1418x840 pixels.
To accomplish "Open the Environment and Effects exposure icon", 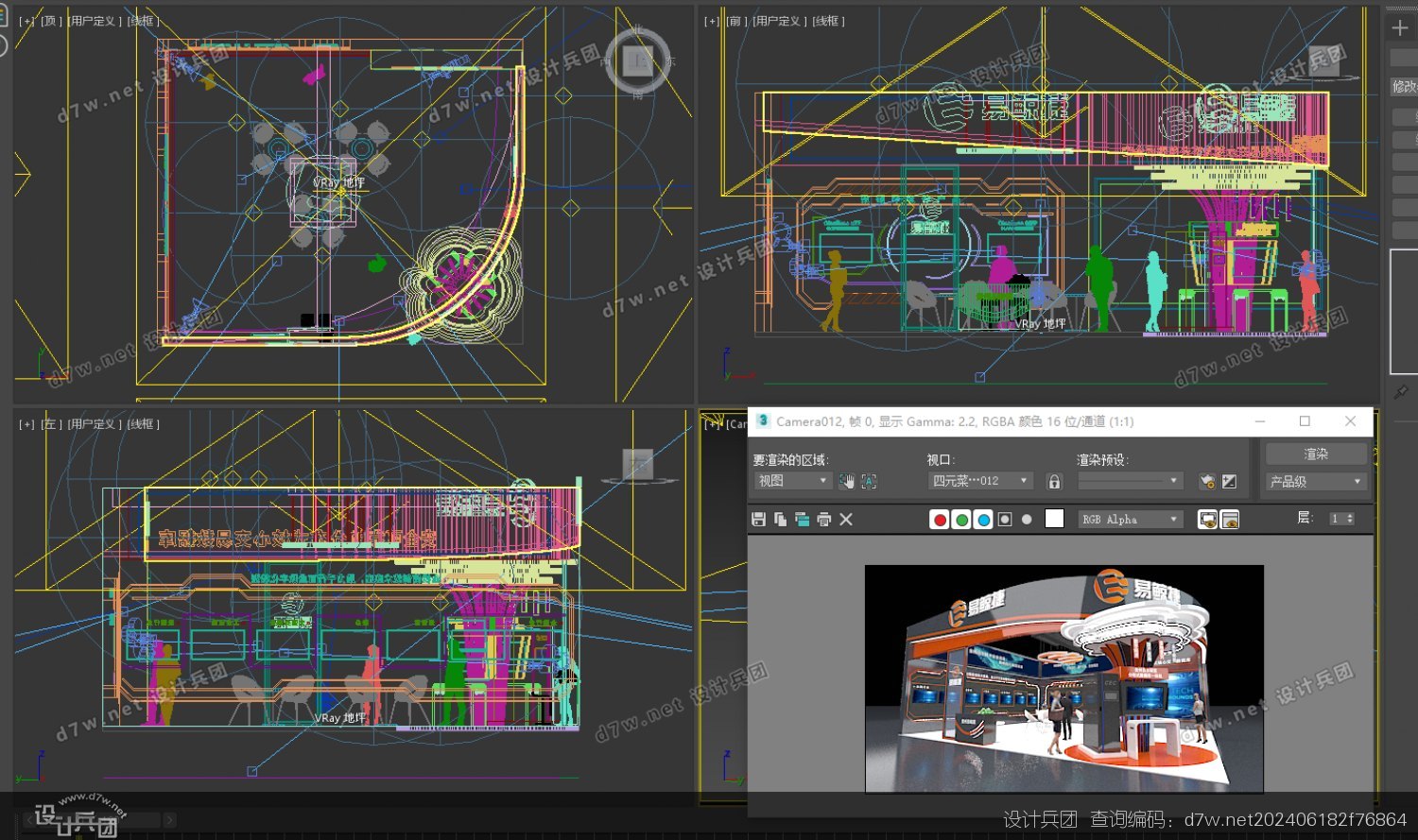I will tap(1229, 481).
